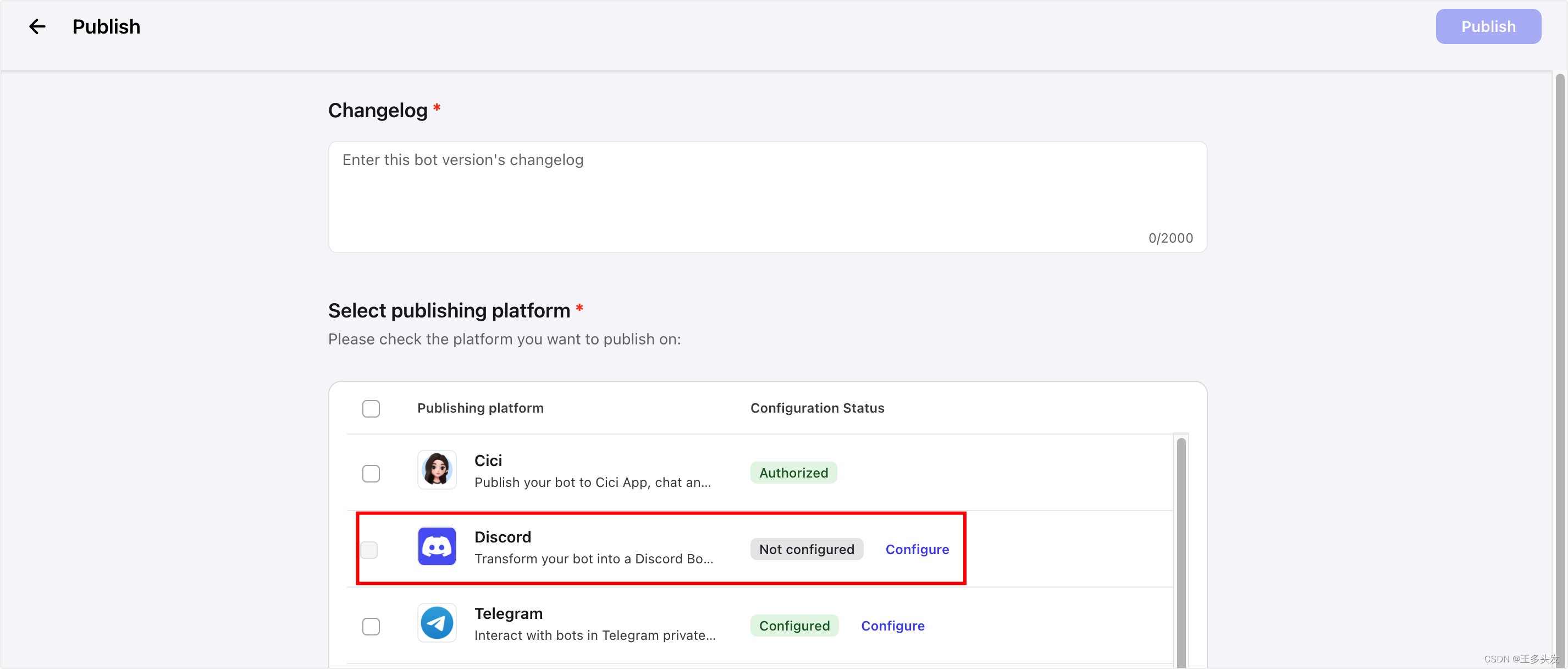
Task: Click the Not configured status badge
Action: click(806, 550)
